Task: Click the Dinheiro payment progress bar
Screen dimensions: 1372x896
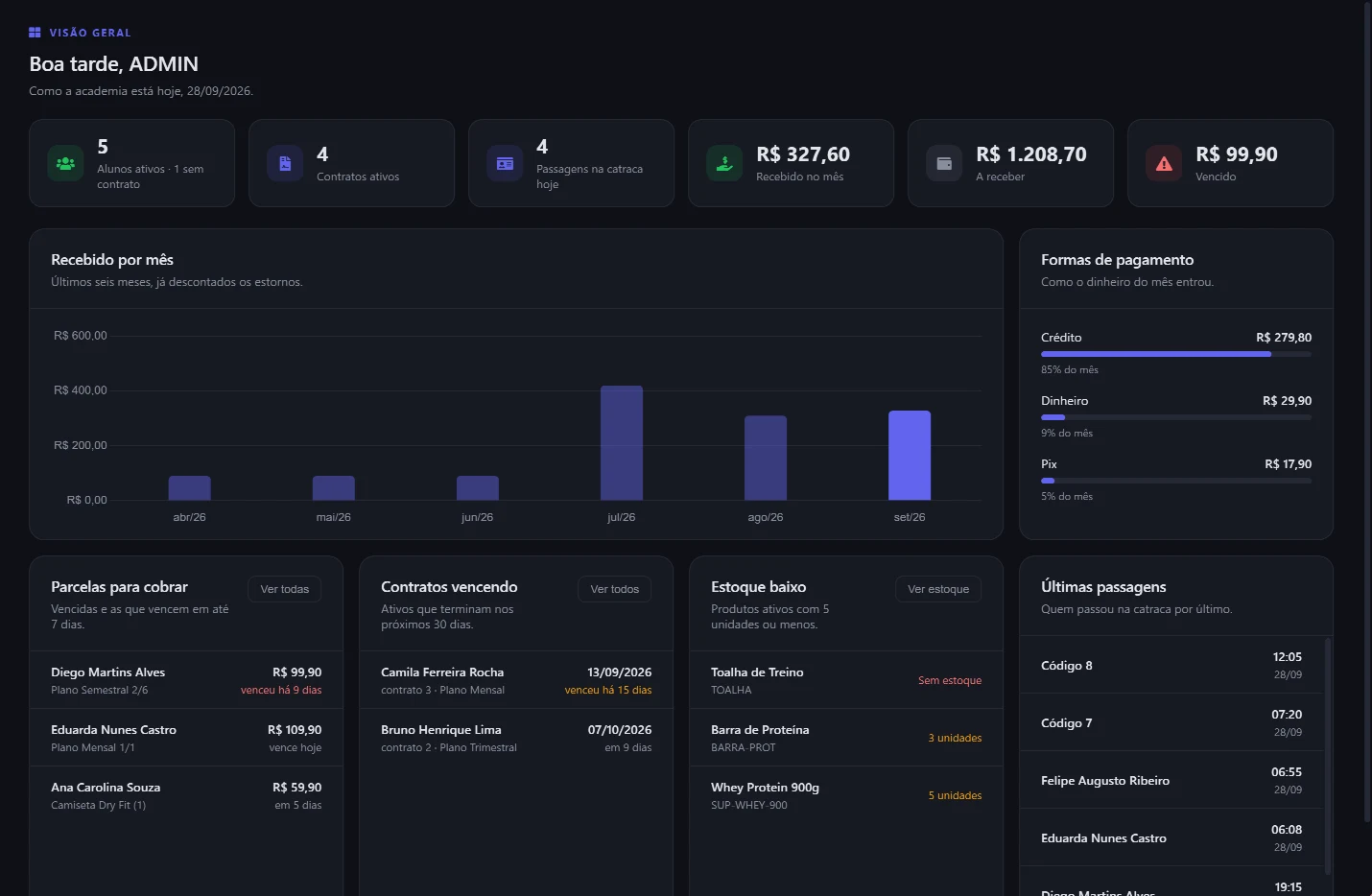Action: point(1176,417)
